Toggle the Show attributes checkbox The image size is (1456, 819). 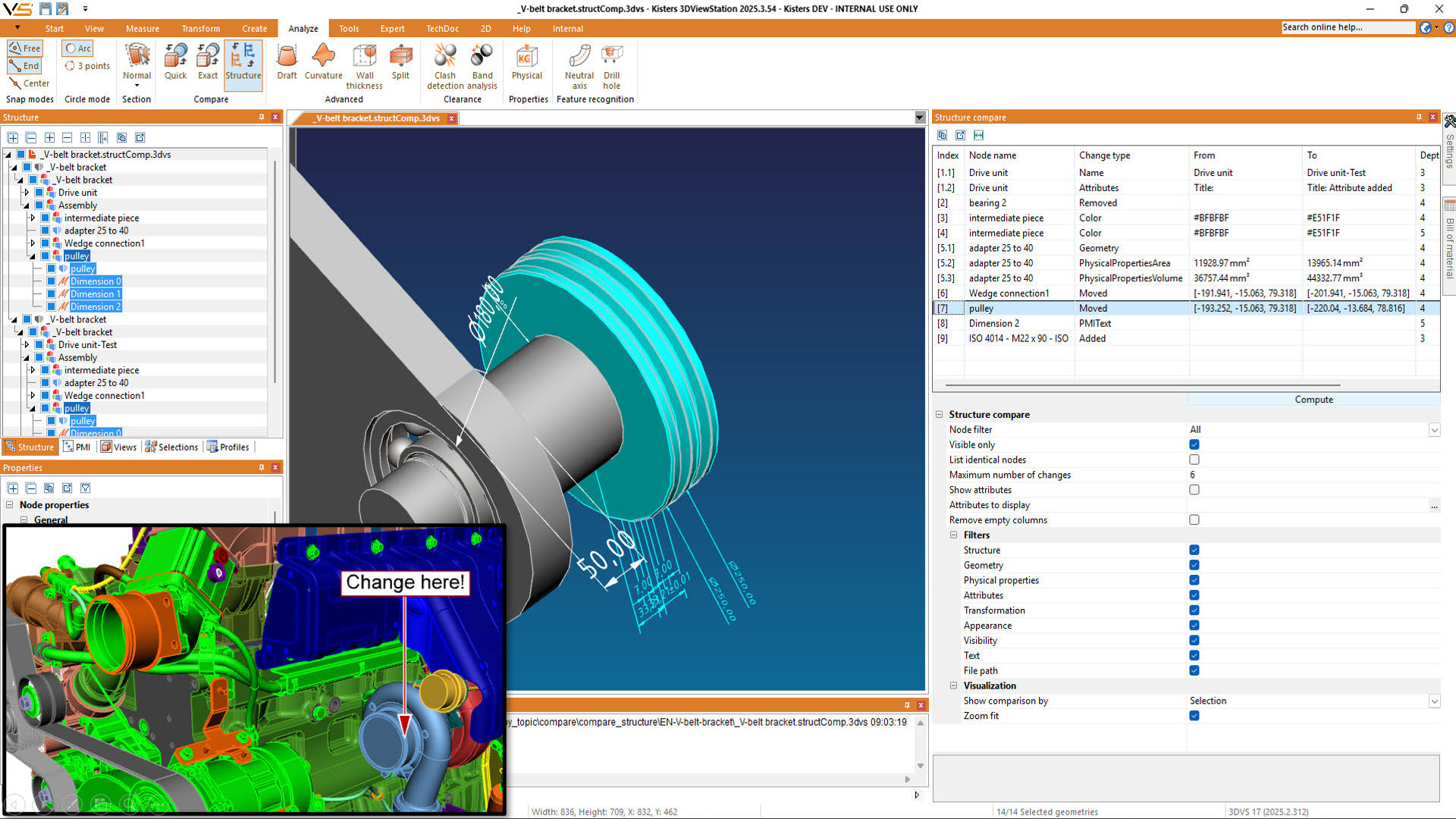point(1194,490)
